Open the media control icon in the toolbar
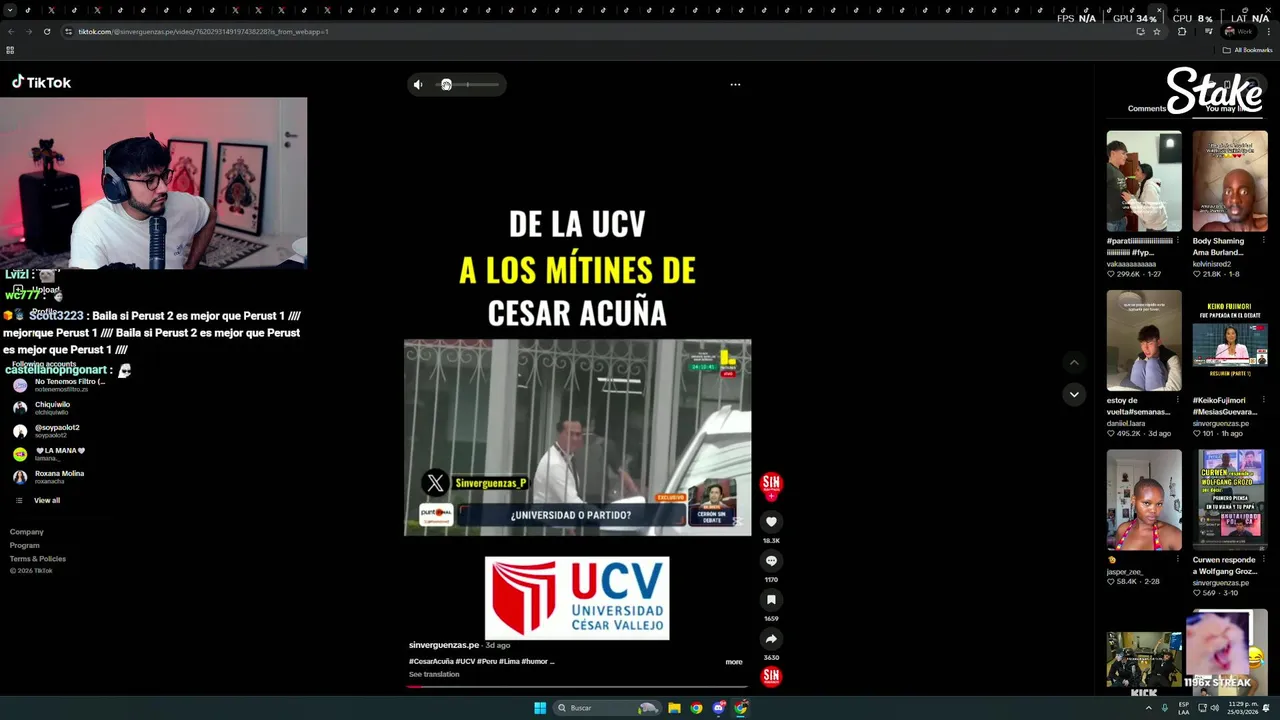The image size is (1280, 720). [x=1208, y=32]
